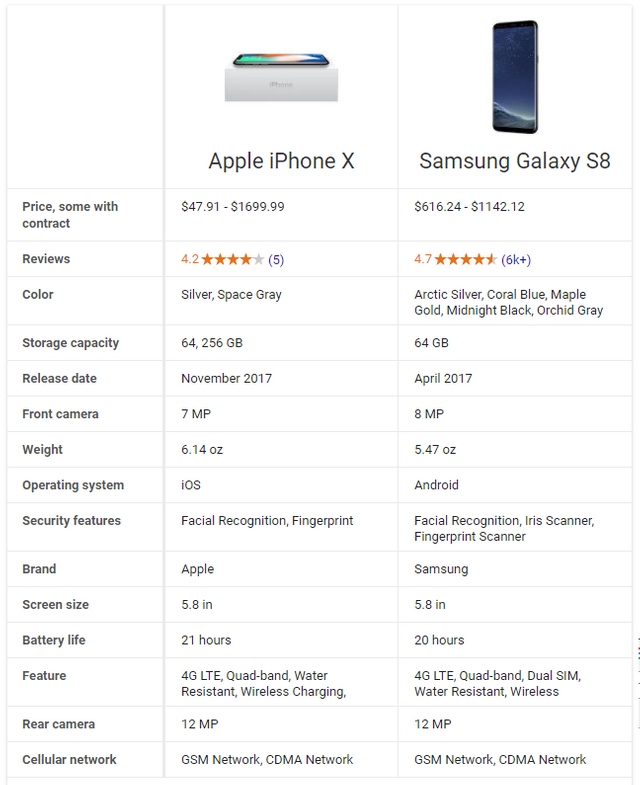Click the 4.2 rating score for iPhone X

tap(190, 259)
